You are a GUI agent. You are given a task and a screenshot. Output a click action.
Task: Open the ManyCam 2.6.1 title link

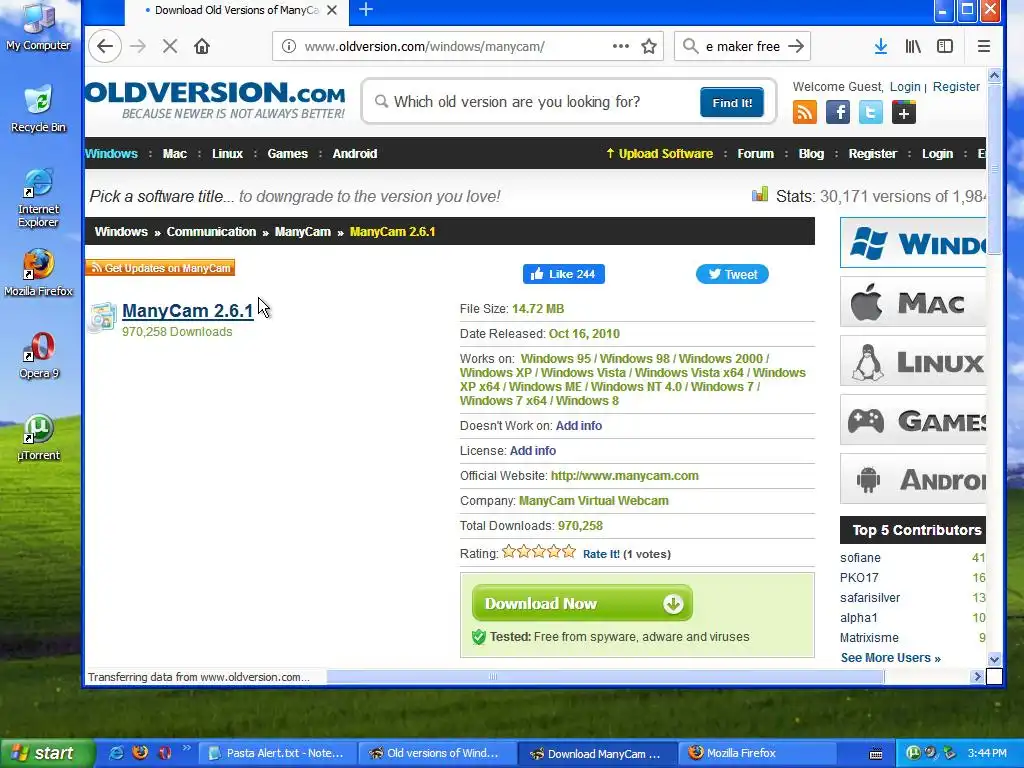click(187, 311)
